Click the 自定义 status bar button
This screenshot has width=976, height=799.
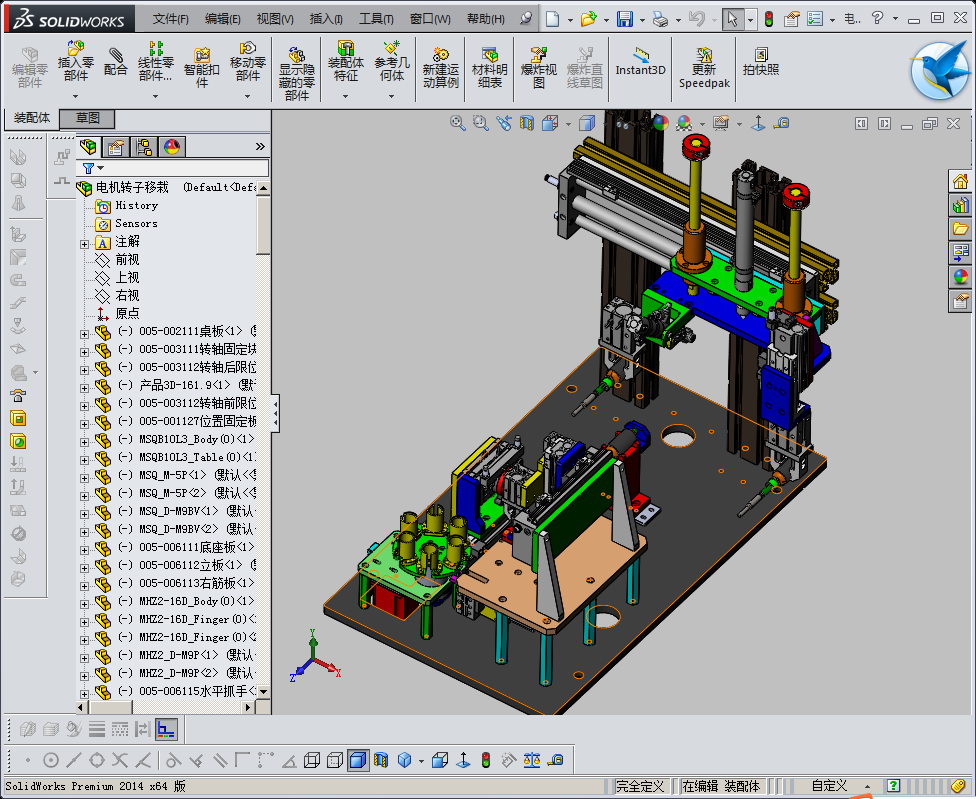pyautogui.click(x=829, y=786)
